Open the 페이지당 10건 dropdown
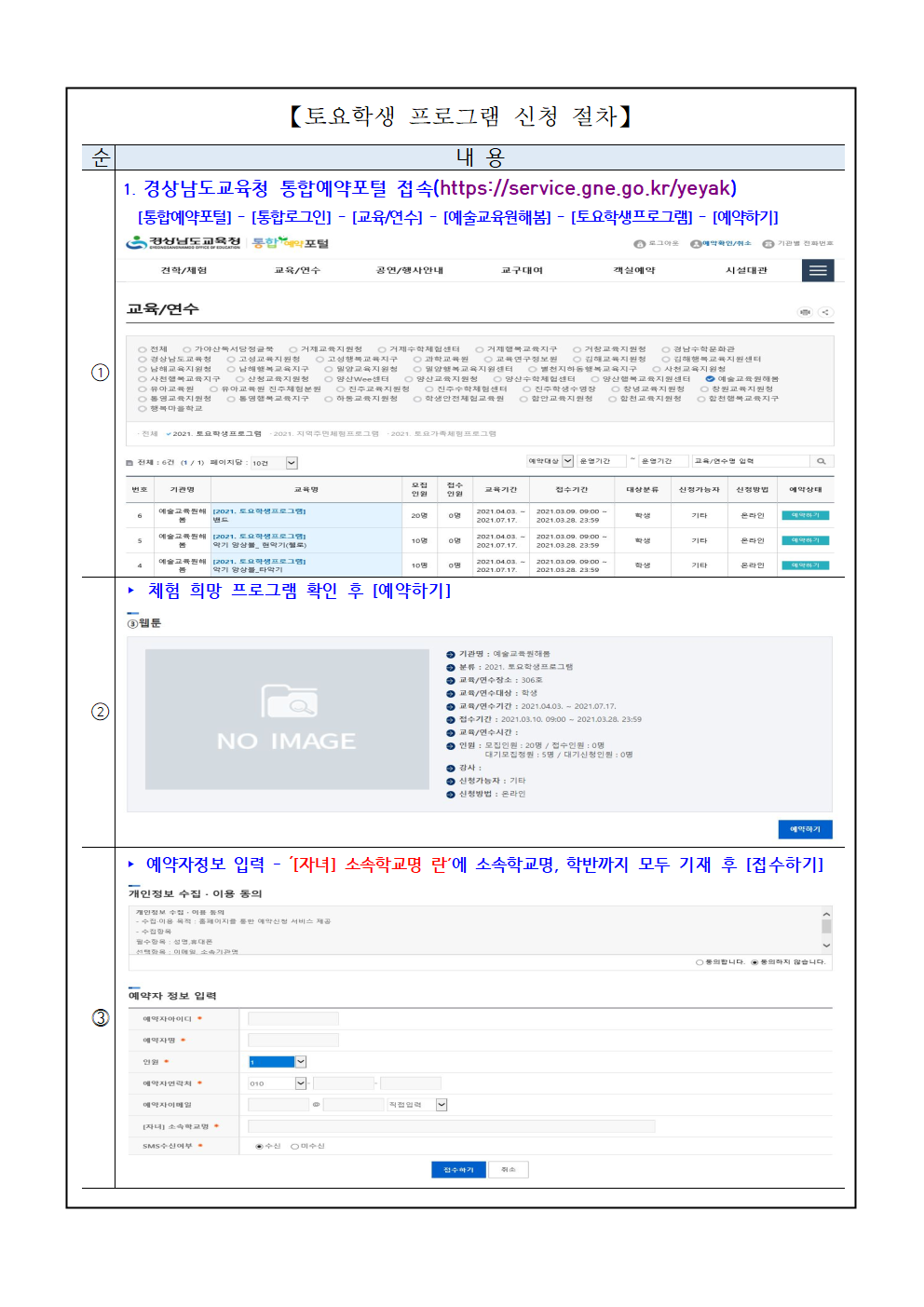The width and height of the screenshot is (924, 1307). (274, 463)
